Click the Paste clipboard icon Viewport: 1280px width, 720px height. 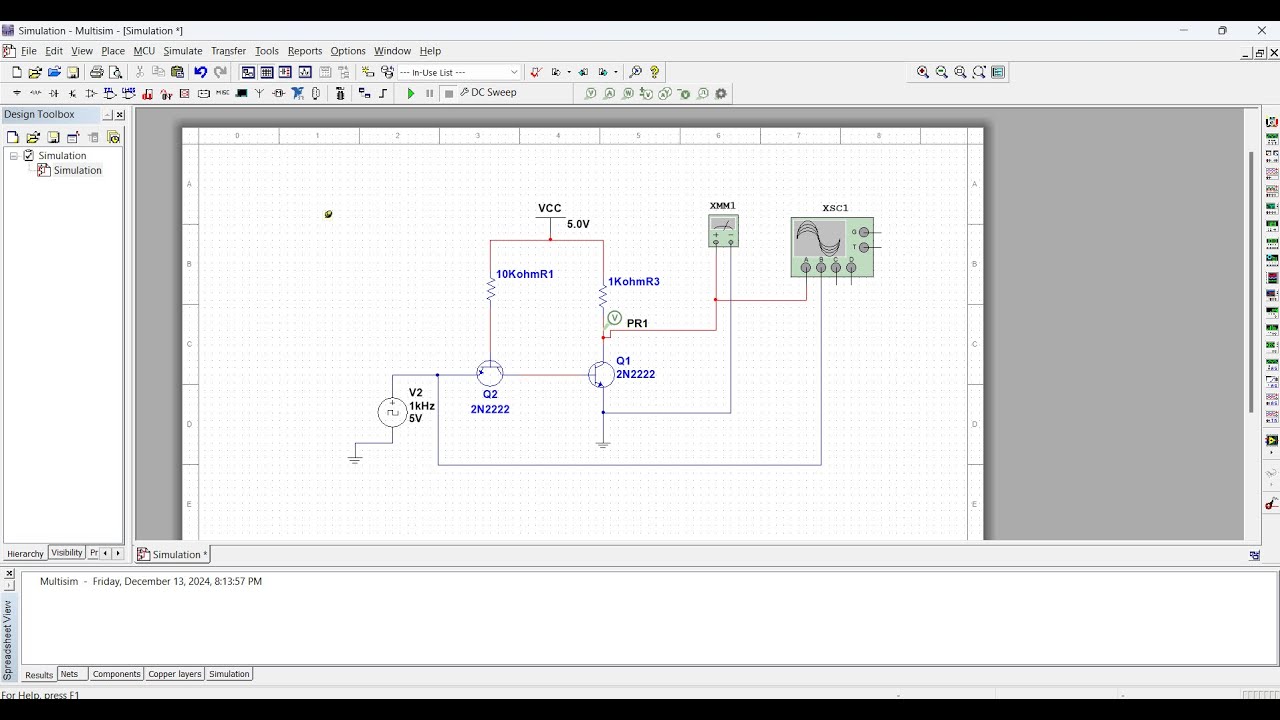pos(178,72)
